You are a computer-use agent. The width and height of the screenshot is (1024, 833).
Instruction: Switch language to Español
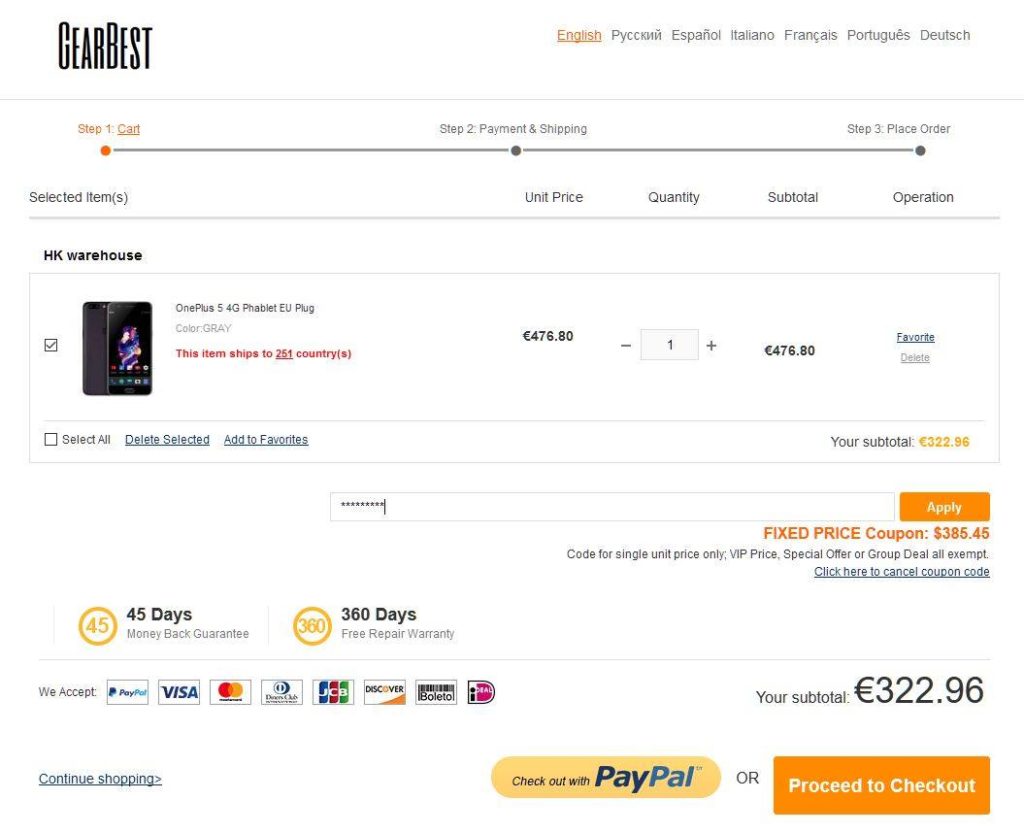696,35
